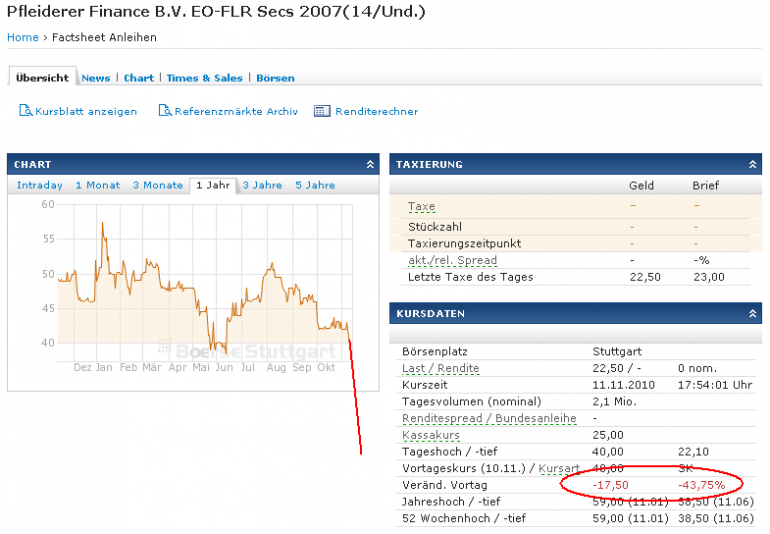Image resolution: width=770 pixels, height=534 pixels.
Task: Click the 52 Wochentief value 38,50 (11.06)
Action: 716,519
